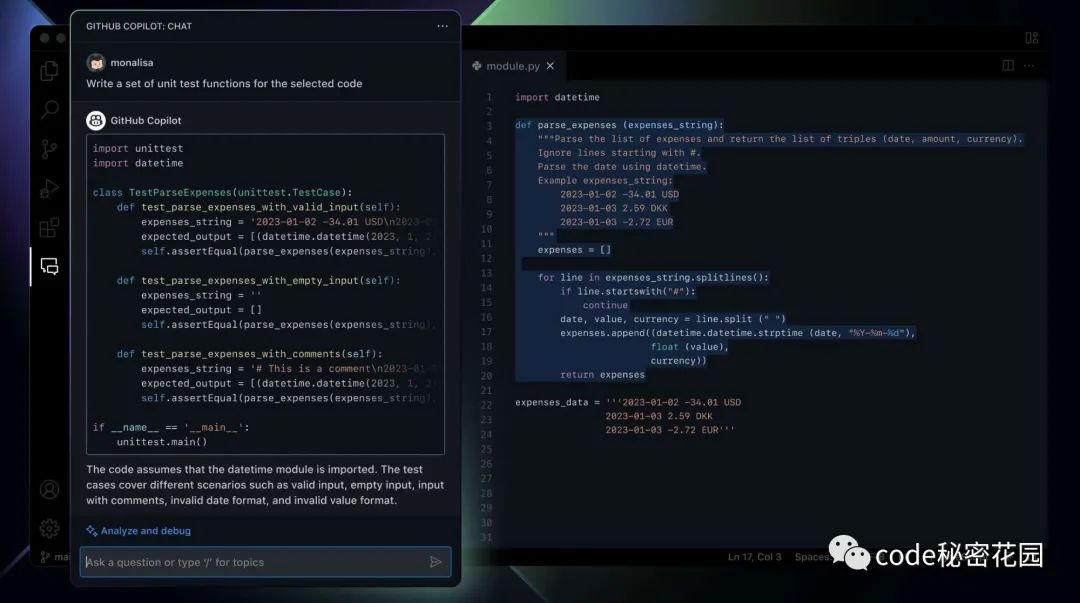
Task: Open the Extensions view icon
Action: [50, 227]
